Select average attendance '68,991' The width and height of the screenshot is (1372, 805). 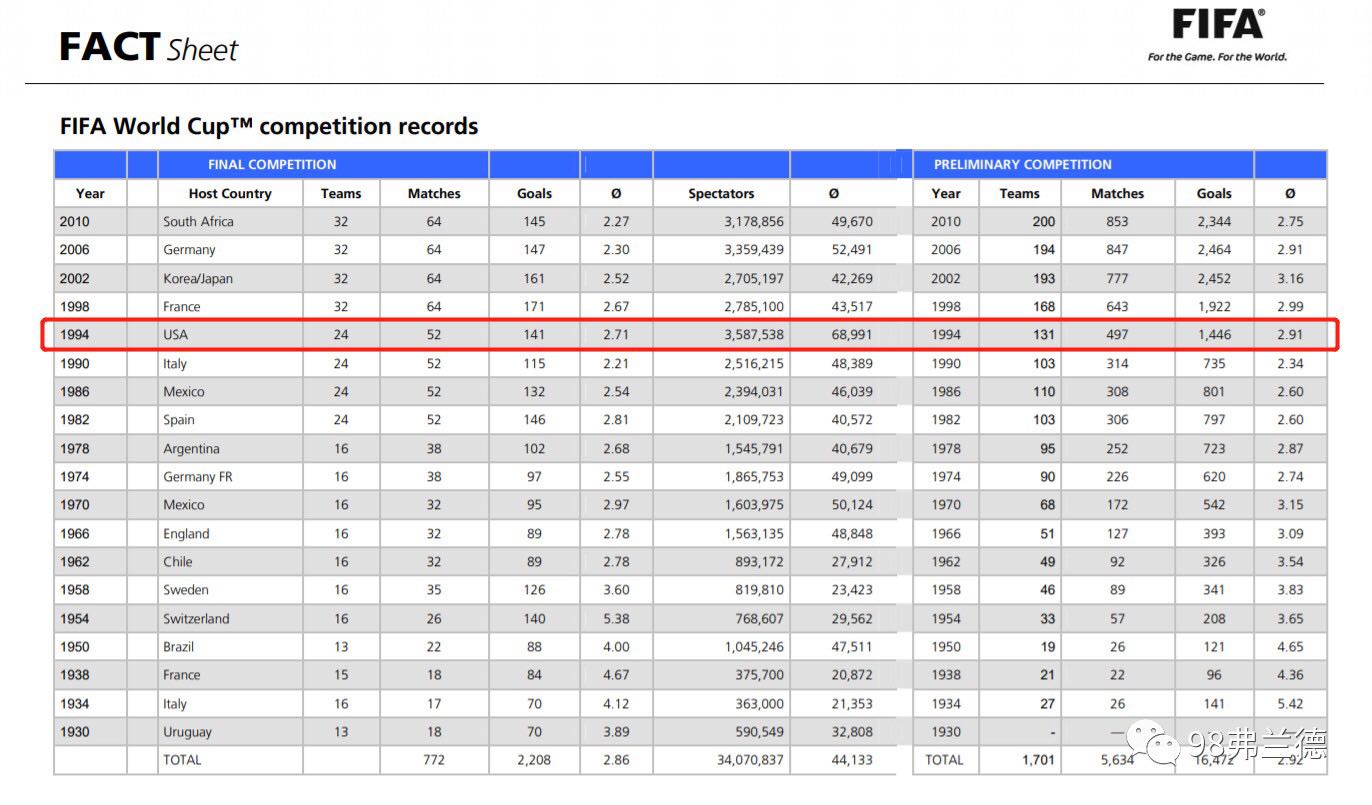click(x=852, y=335)
